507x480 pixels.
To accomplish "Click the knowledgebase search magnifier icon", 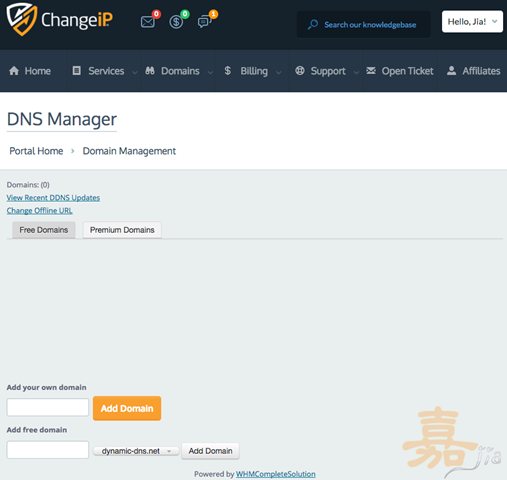I will tap(313, 25).
